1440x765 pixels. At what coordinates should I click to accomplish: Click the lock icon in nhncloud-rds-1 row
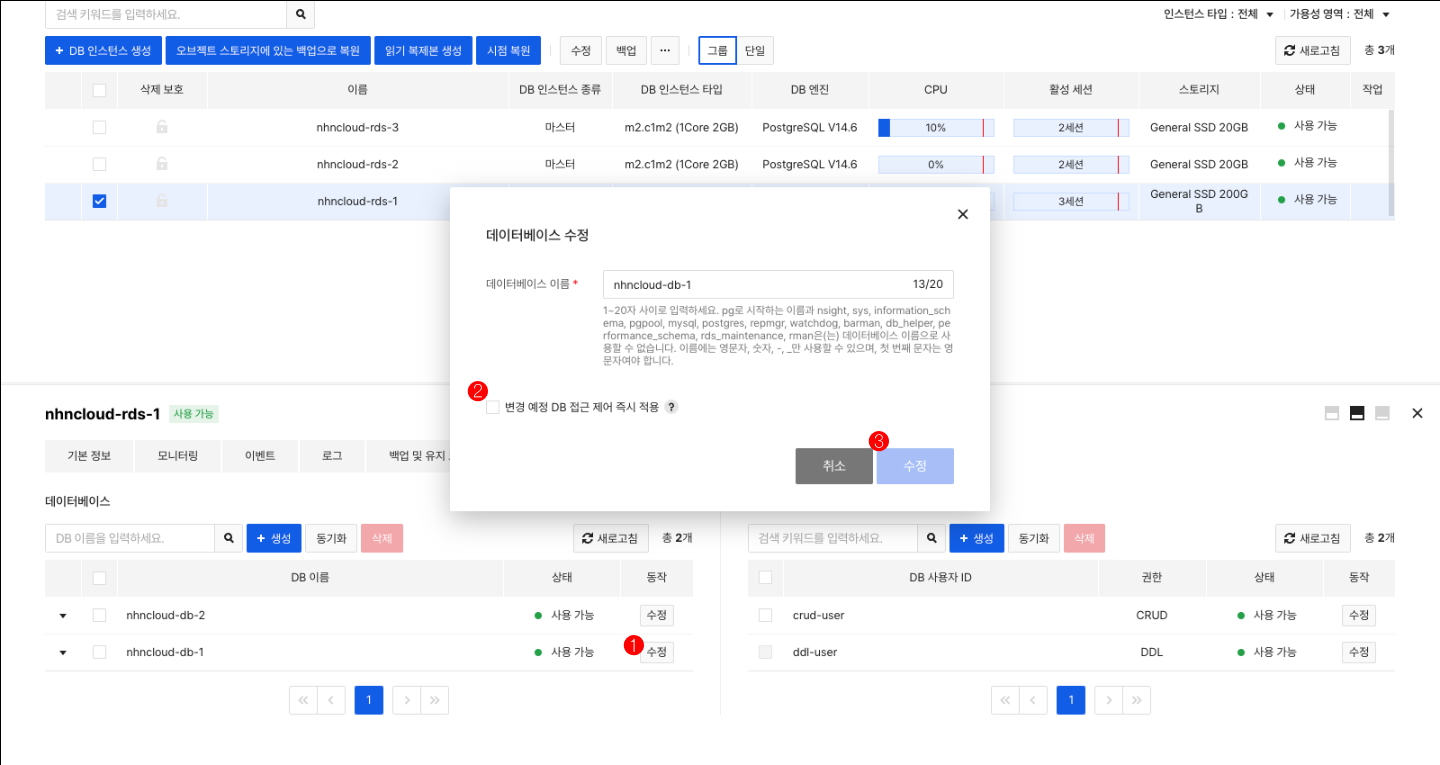(x=162, y=201)
